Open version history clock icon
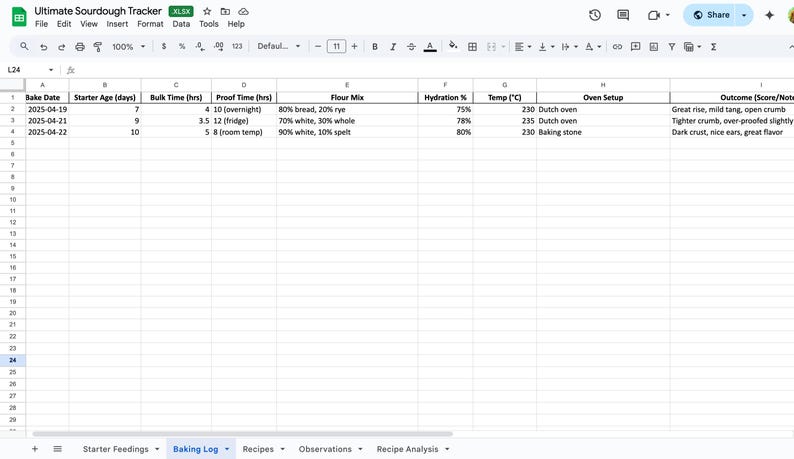This screenshot has width=794, height=459. pos(595,15)
